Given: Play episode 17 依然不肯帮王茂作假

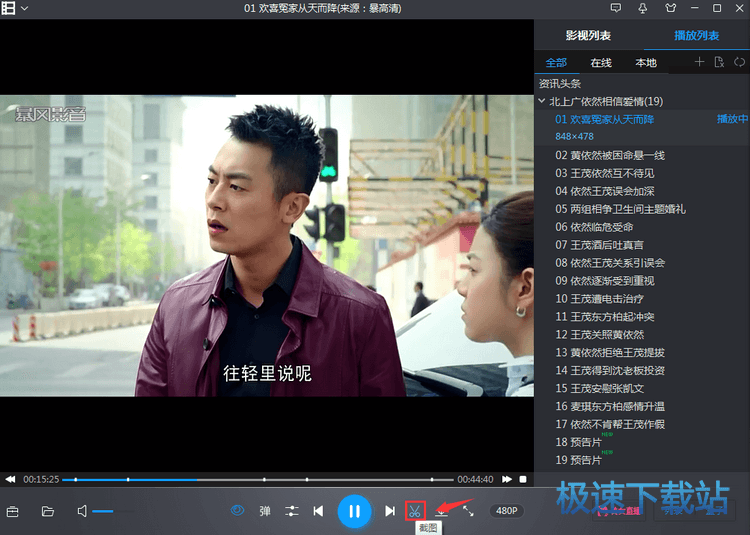Looking at the screenshot, I should [610, 424].
